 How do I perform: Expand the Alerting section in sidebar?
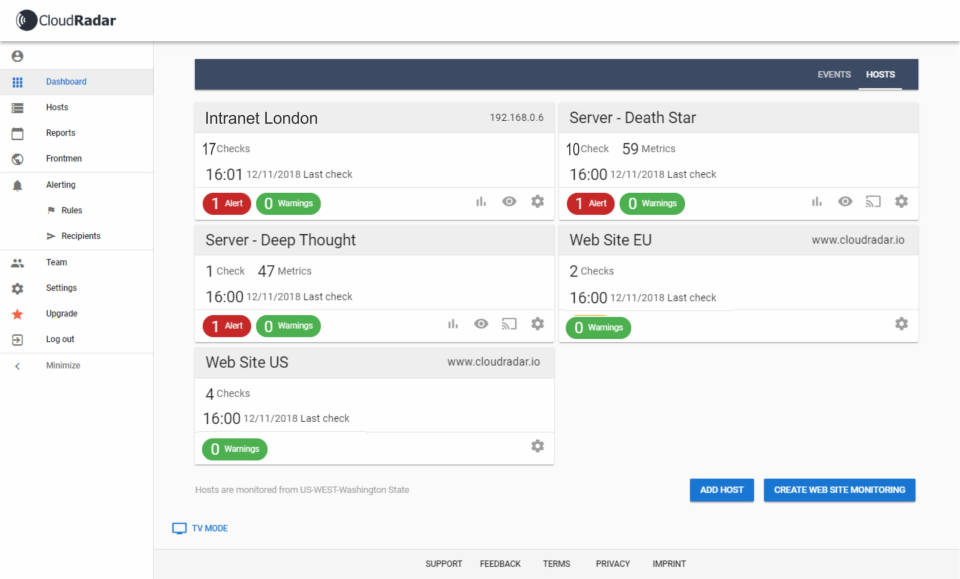[60, 185]
